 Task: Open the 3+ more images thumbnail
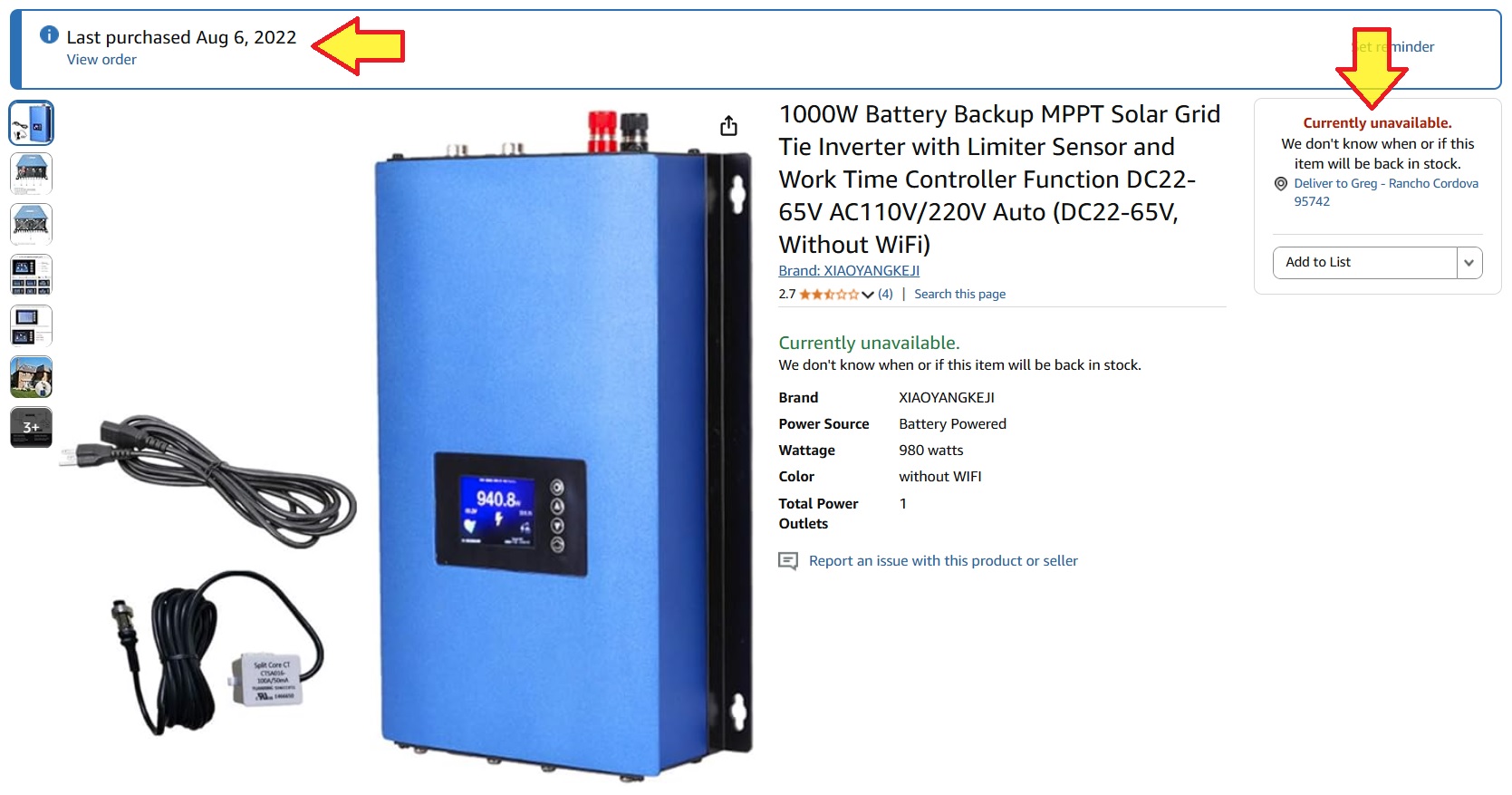[x=32, y=428]
